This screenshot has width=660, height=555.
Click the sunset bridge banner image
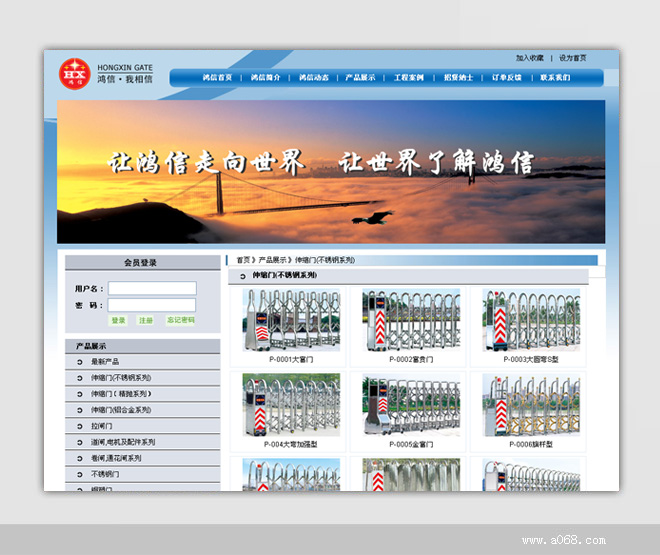[x=331, y=172]
